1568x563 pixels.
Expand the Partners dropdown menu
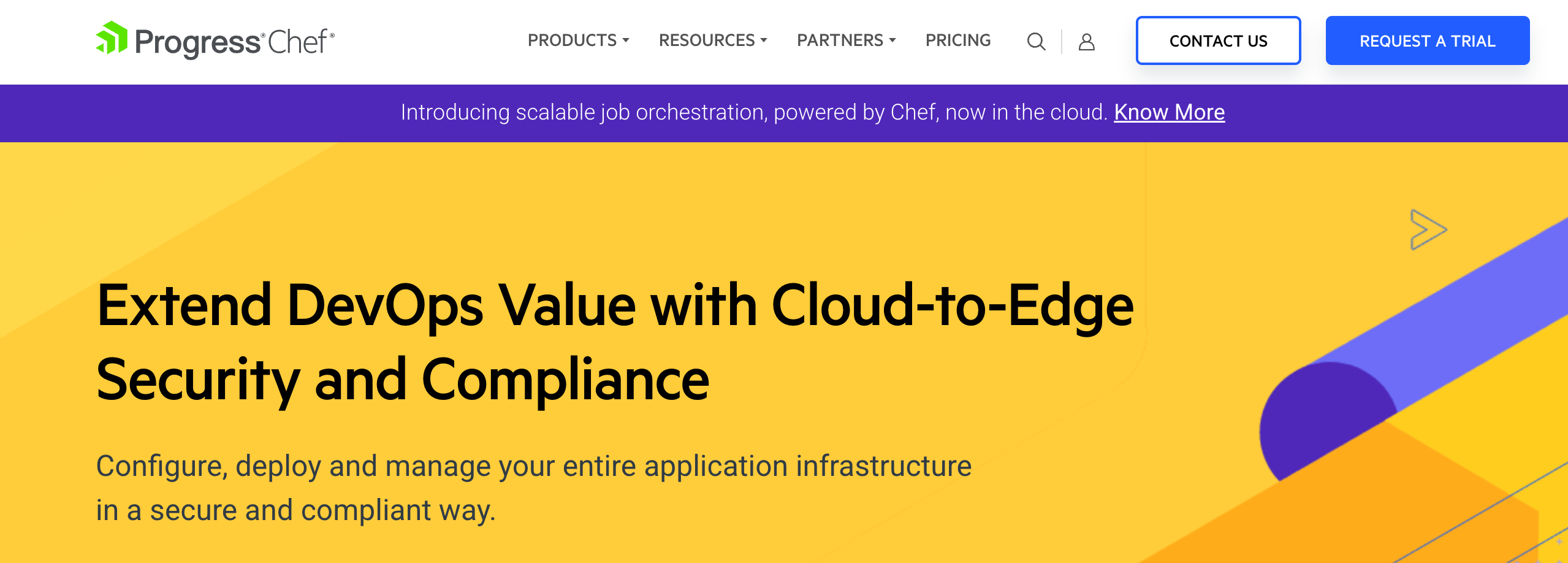pos(846,40)
